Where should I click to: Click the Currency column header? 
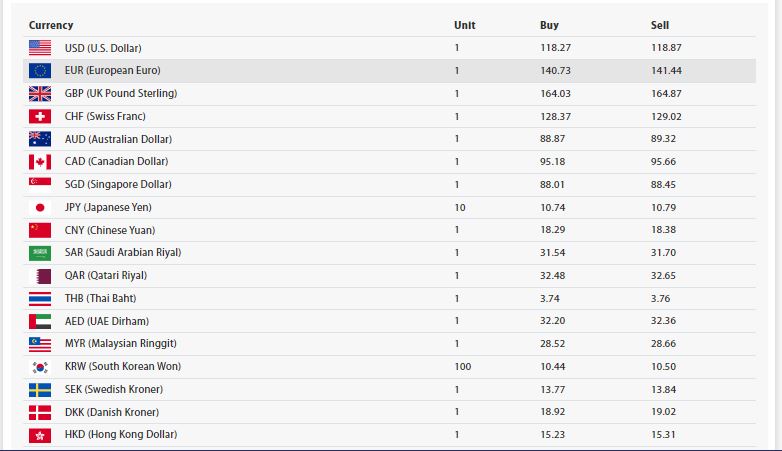click(x=51, y=25)
